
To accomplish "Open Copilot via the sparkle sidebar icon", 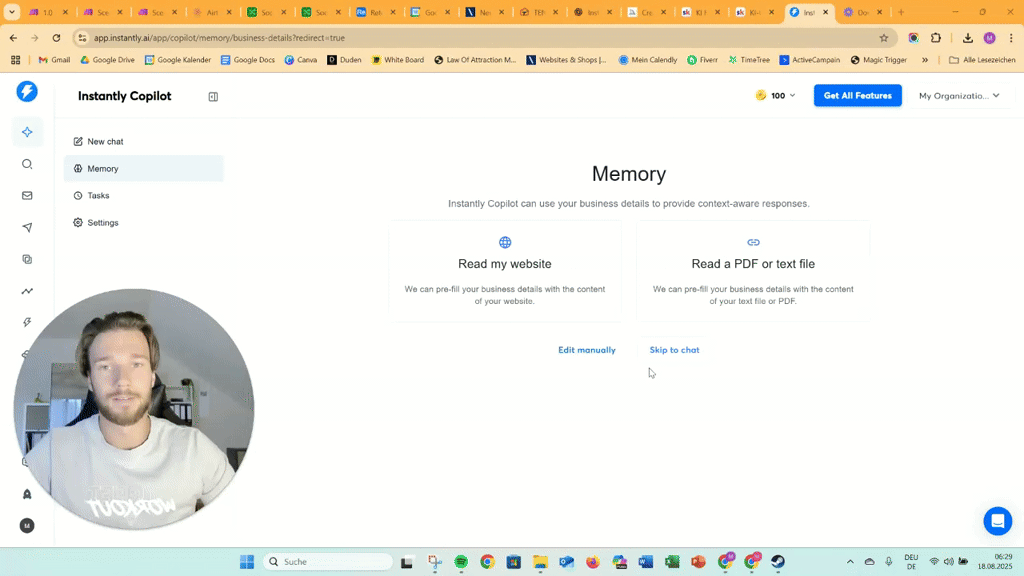I will click(x=27, y=132).
